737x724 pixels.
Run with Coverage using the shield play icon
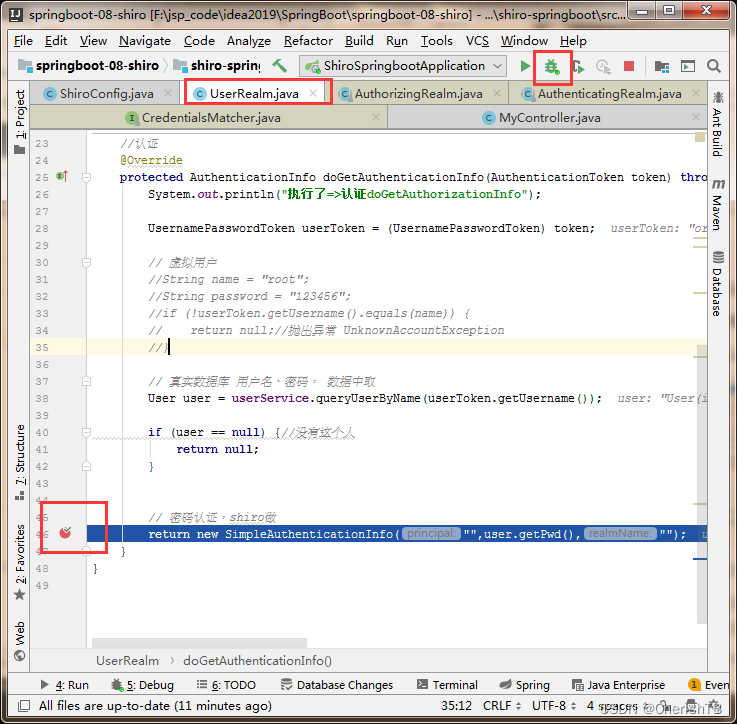point(579,67)
